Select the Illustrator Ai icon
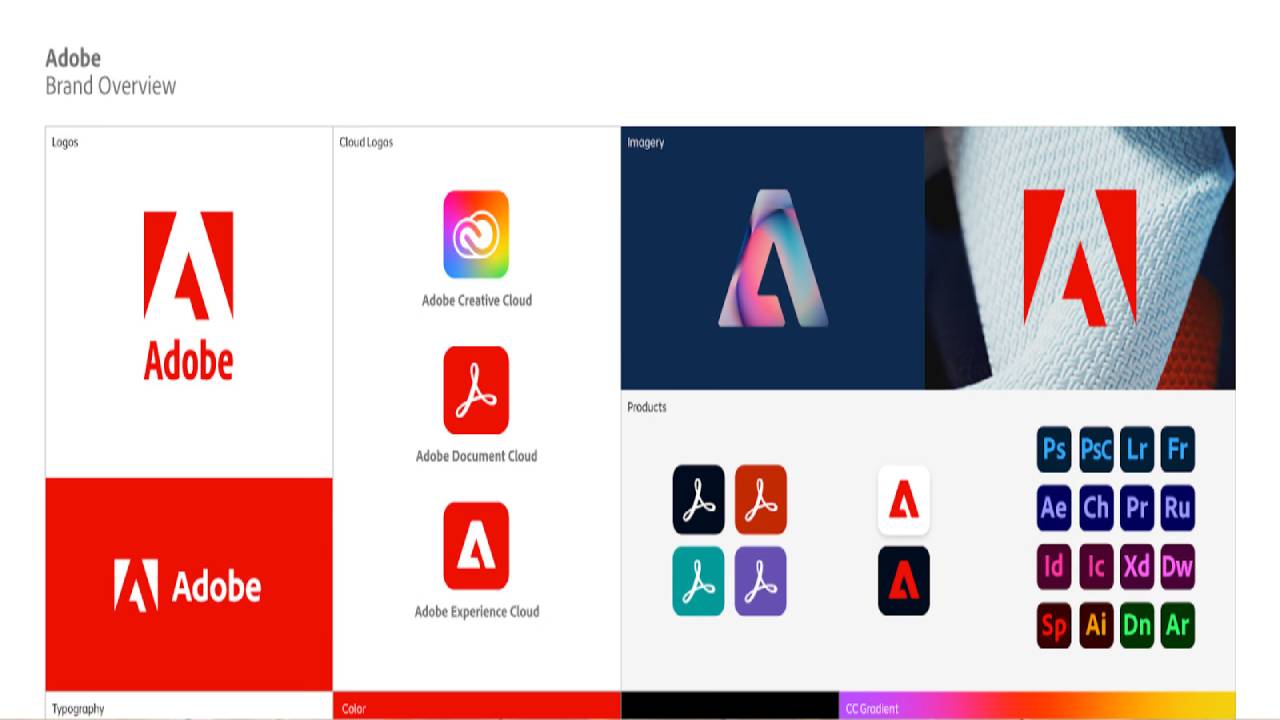Viewport: 1280px width, 720px height. pyautogui.click(x=1096, y=626)
